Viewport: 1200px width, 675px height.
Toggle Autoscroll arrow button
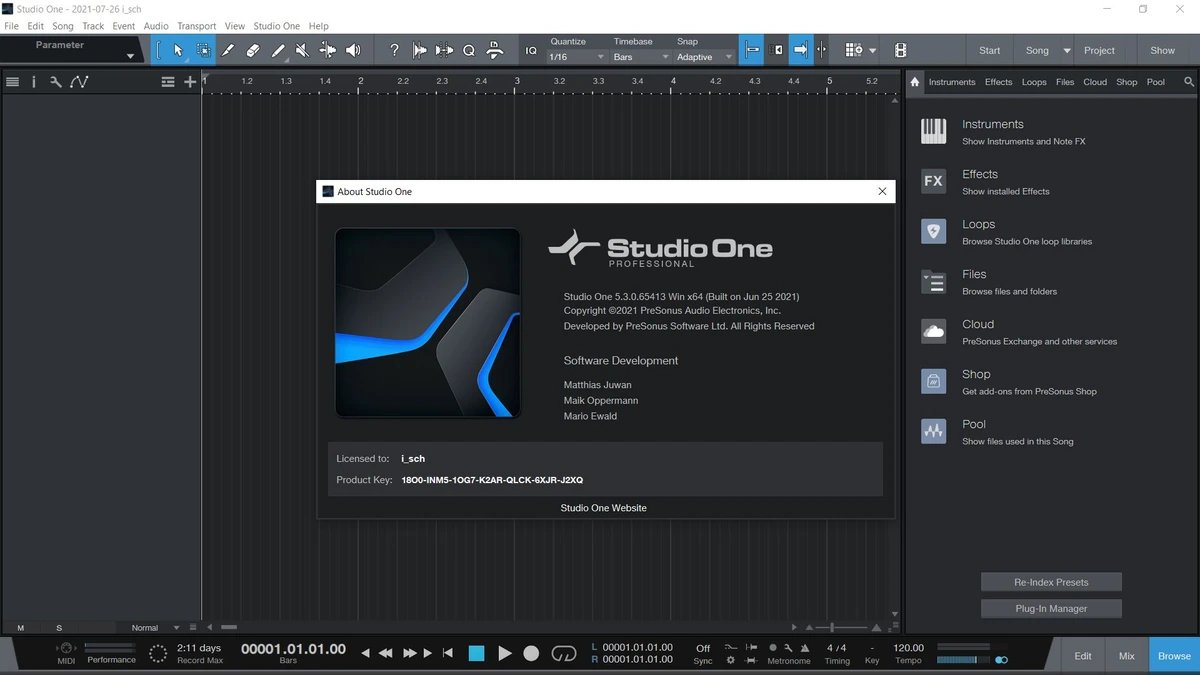[800, 50]
